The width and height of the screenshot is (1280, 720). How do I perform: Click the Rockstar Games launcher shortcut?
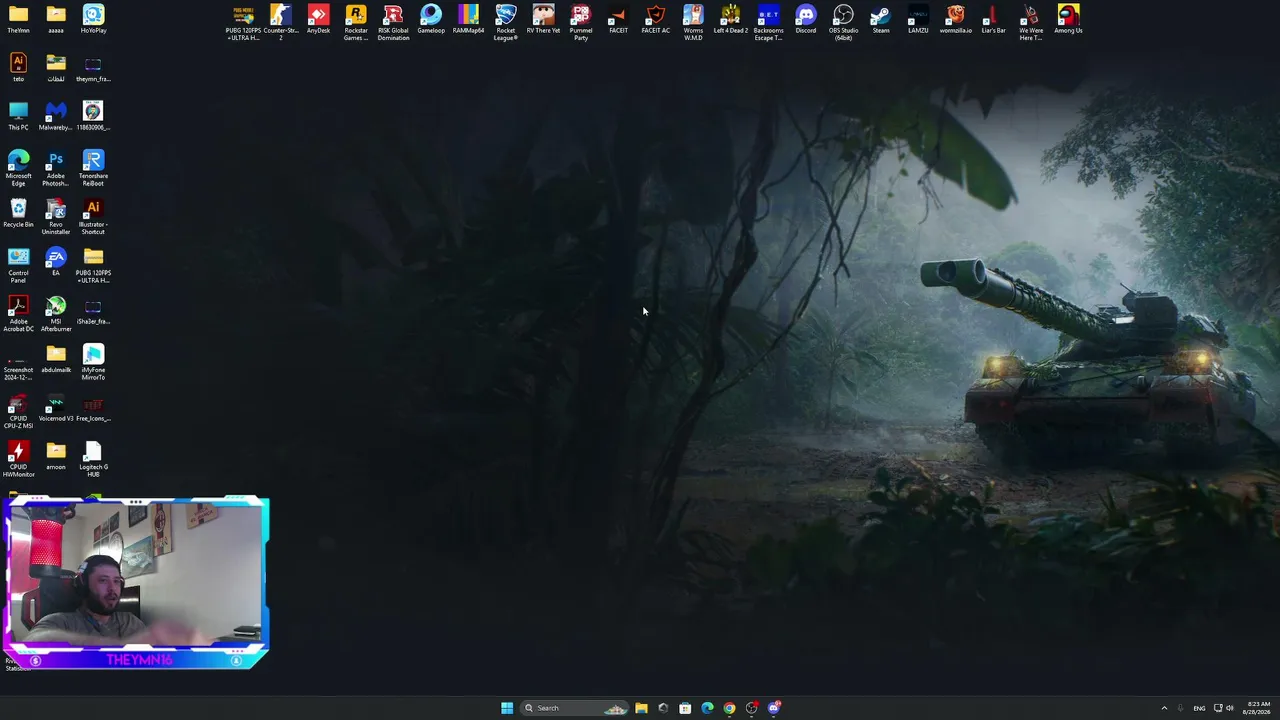coord(356,21)
